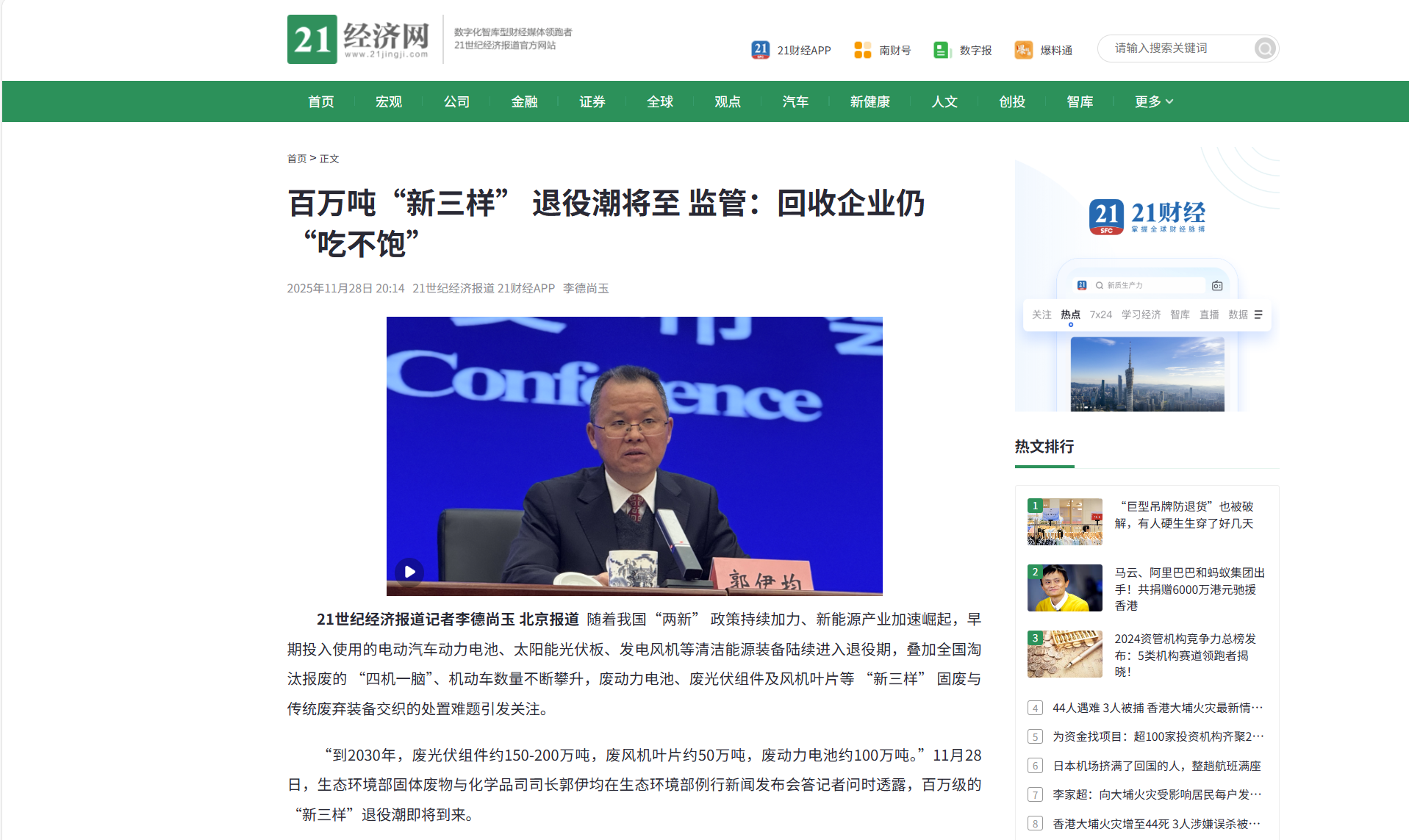Click the 南财号 icon in the header
Image resolution: width=1409 pixels, height=840 pixels.
[x=861, y=49]
